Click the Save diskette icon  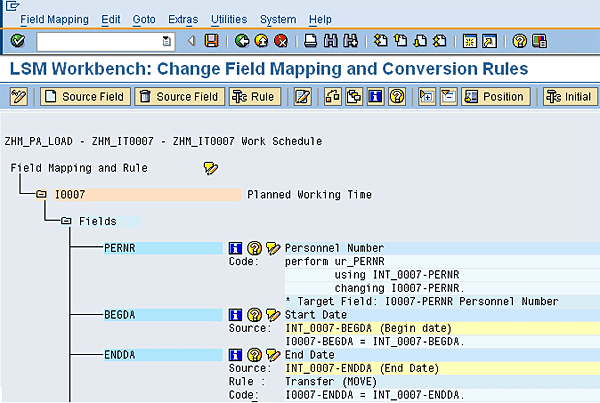tap(211, 41)
